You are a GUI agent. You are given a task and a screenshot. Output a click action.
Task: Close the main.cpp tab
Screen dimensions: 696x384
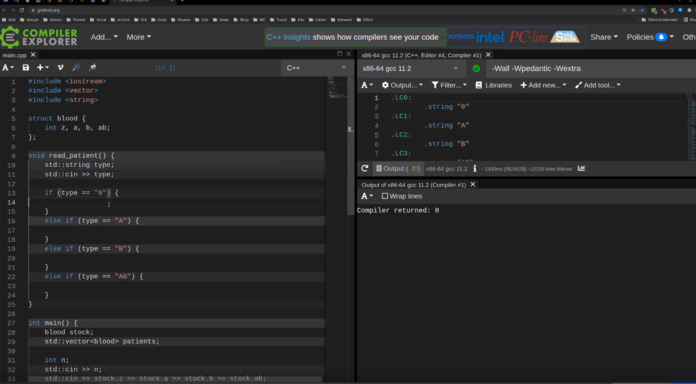point(33,55)
